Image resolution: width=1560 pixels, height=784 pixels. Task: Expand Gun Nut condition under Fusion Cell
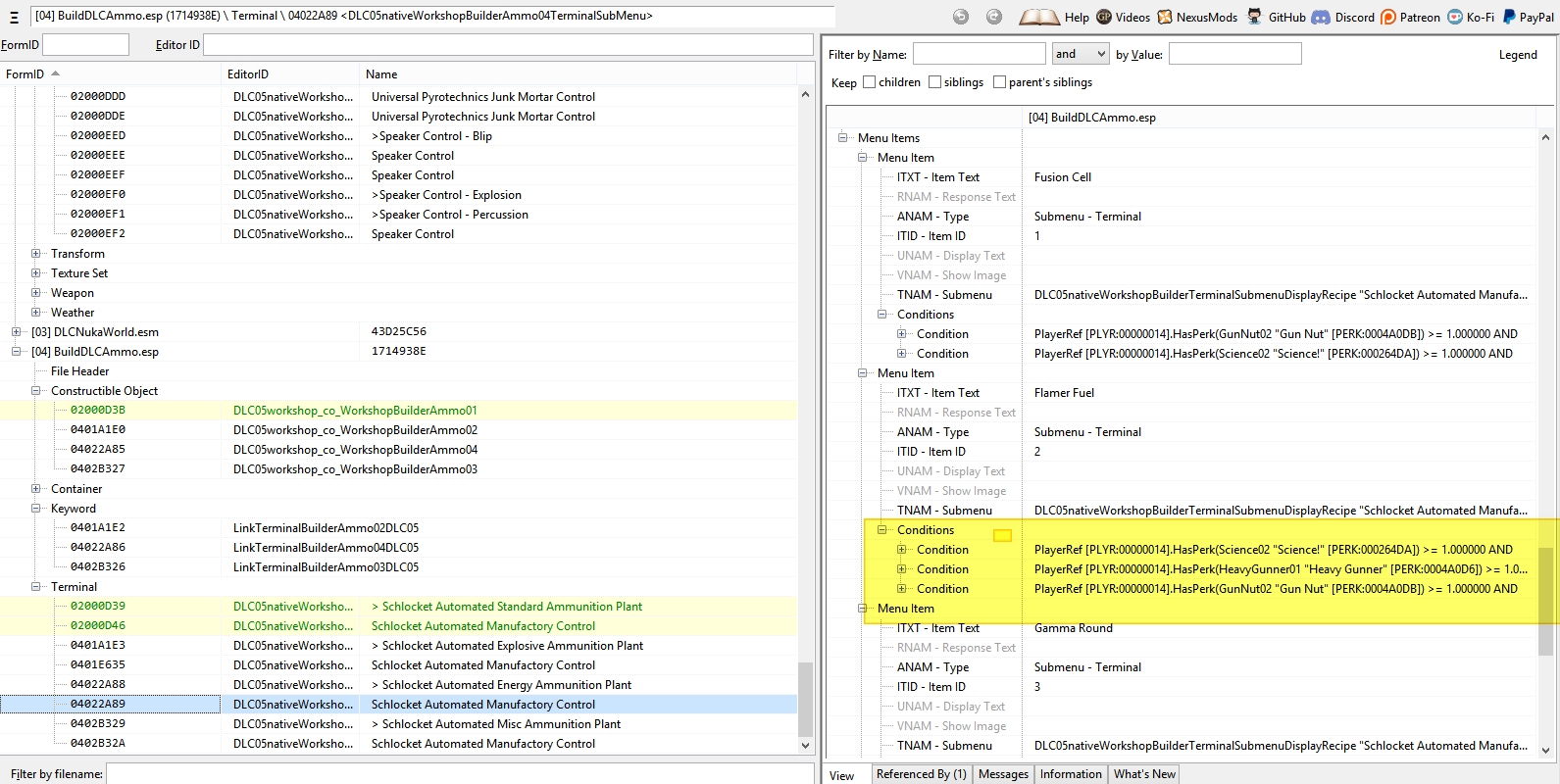pos(901,334)
